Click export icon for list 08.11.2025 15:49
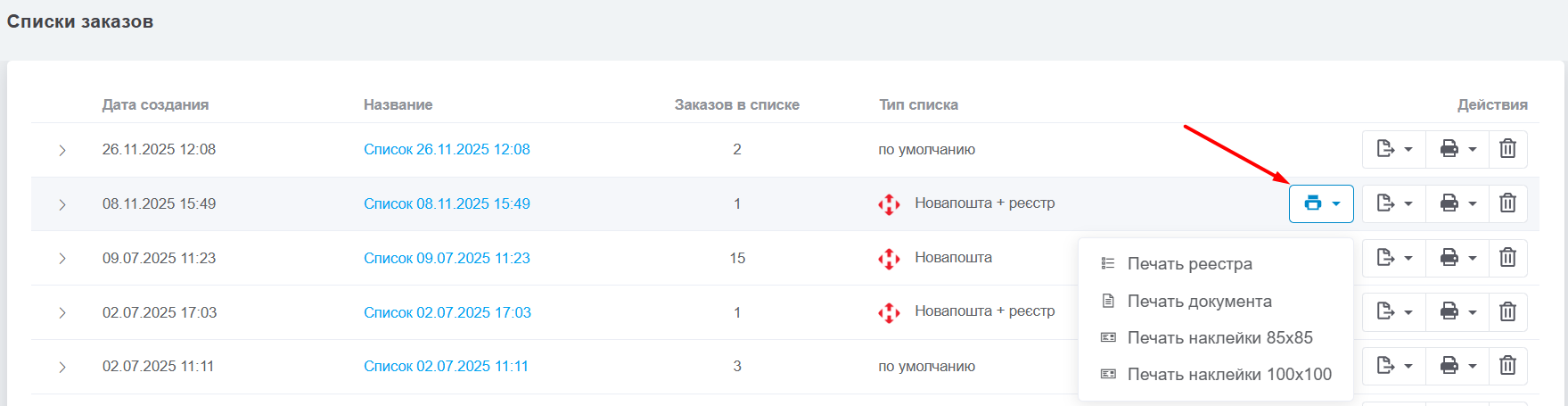 (x=1394, y=203)
